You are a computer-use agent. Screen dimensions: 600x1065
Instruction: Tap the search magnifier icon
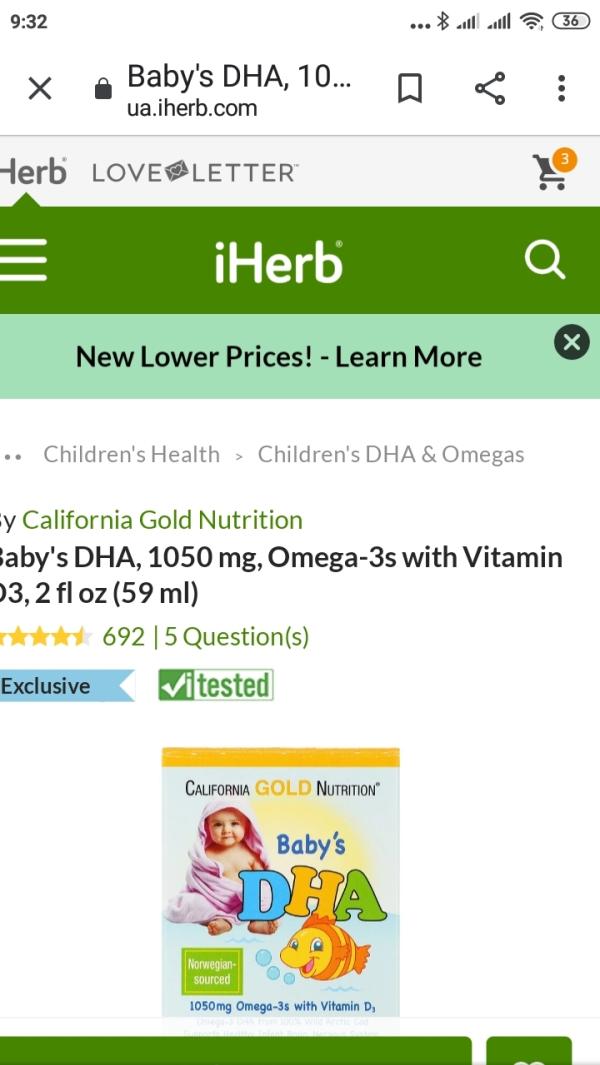pyautogui.click(x=545, y=260)
